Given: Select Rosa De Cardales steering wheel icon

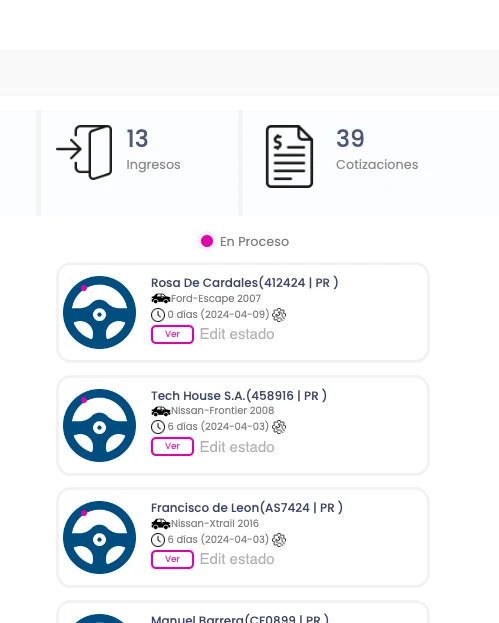Looking at the screenshot, I should [x=99, y=313].
